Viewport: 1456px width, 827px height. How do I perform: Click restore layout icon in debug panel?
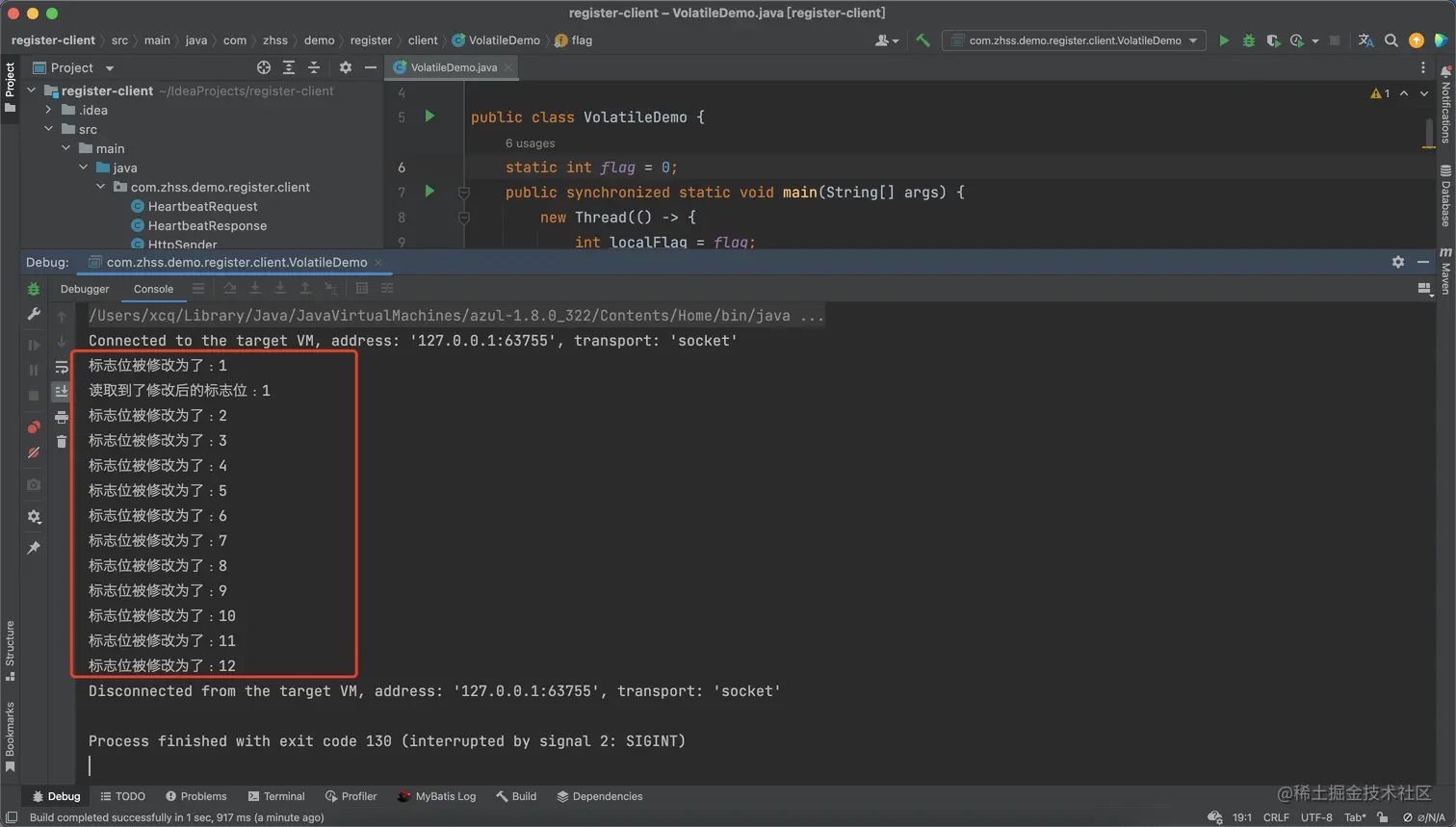click(1425, 289)
